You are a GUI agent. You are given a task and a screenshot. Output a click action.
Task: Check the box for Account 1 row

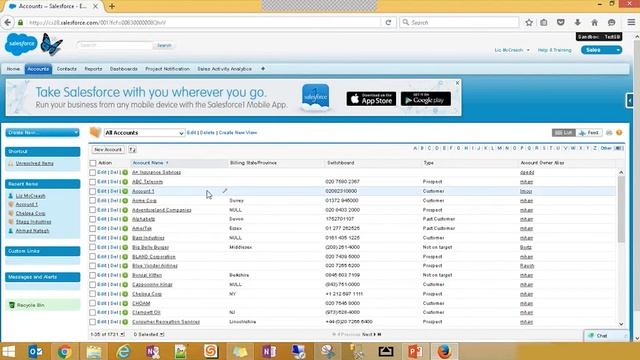coord(93,191)
